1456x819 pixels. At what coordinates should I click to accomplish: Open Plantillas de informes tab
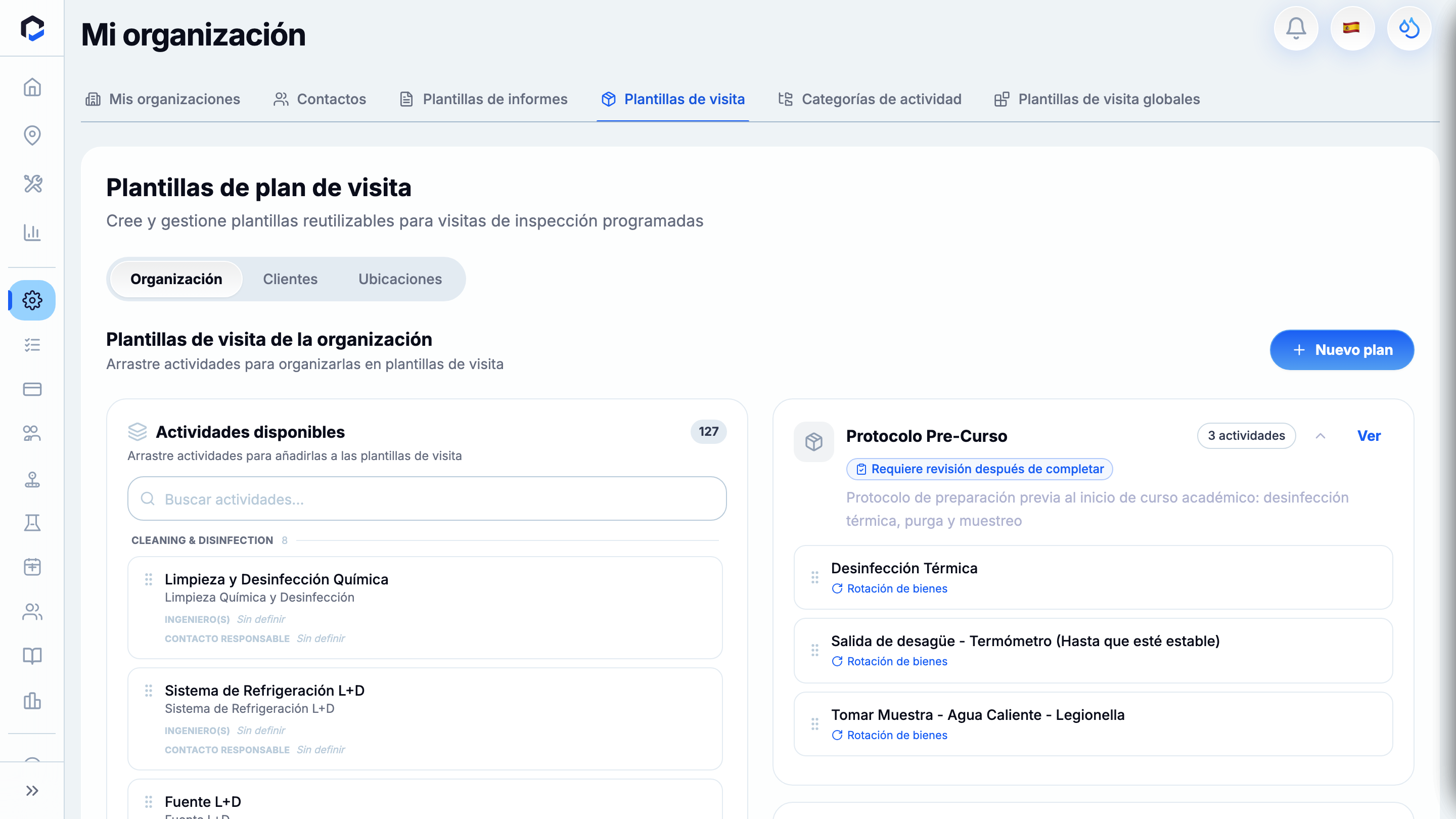coord(483,100)
